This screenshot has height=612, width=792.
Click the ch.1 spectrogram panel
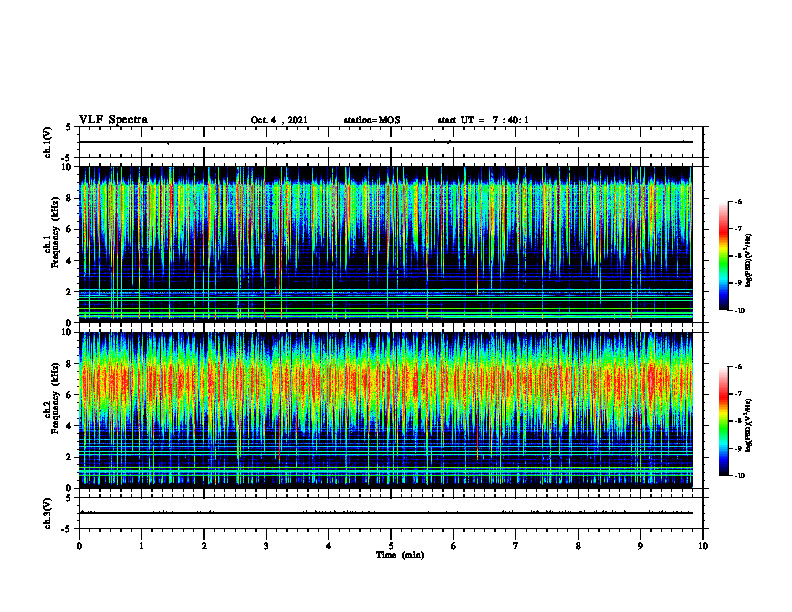[x=386, y=244]
